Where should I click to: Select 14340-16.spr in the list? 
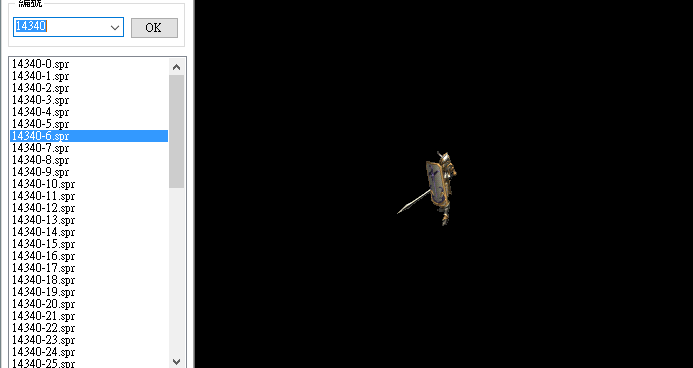click(x=89, y=256)
